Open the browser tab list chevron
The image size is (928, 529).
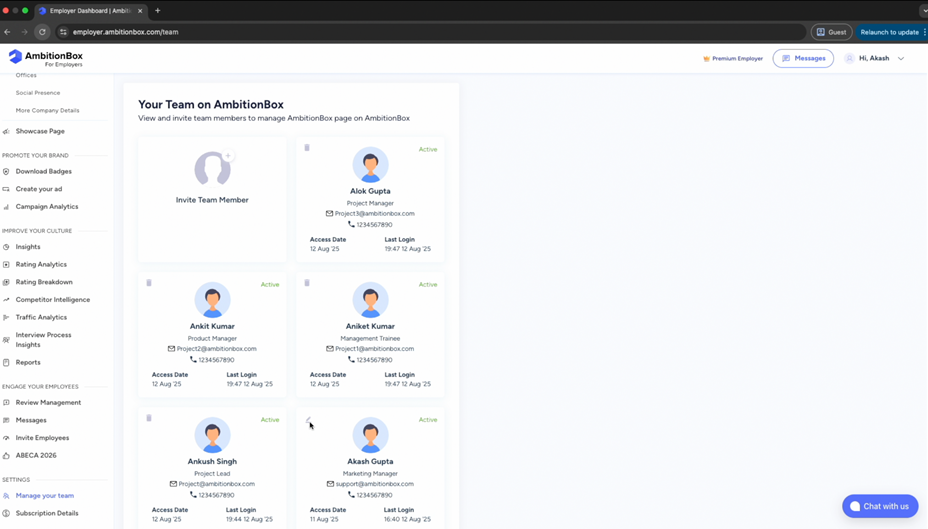[x=923, y=11]
